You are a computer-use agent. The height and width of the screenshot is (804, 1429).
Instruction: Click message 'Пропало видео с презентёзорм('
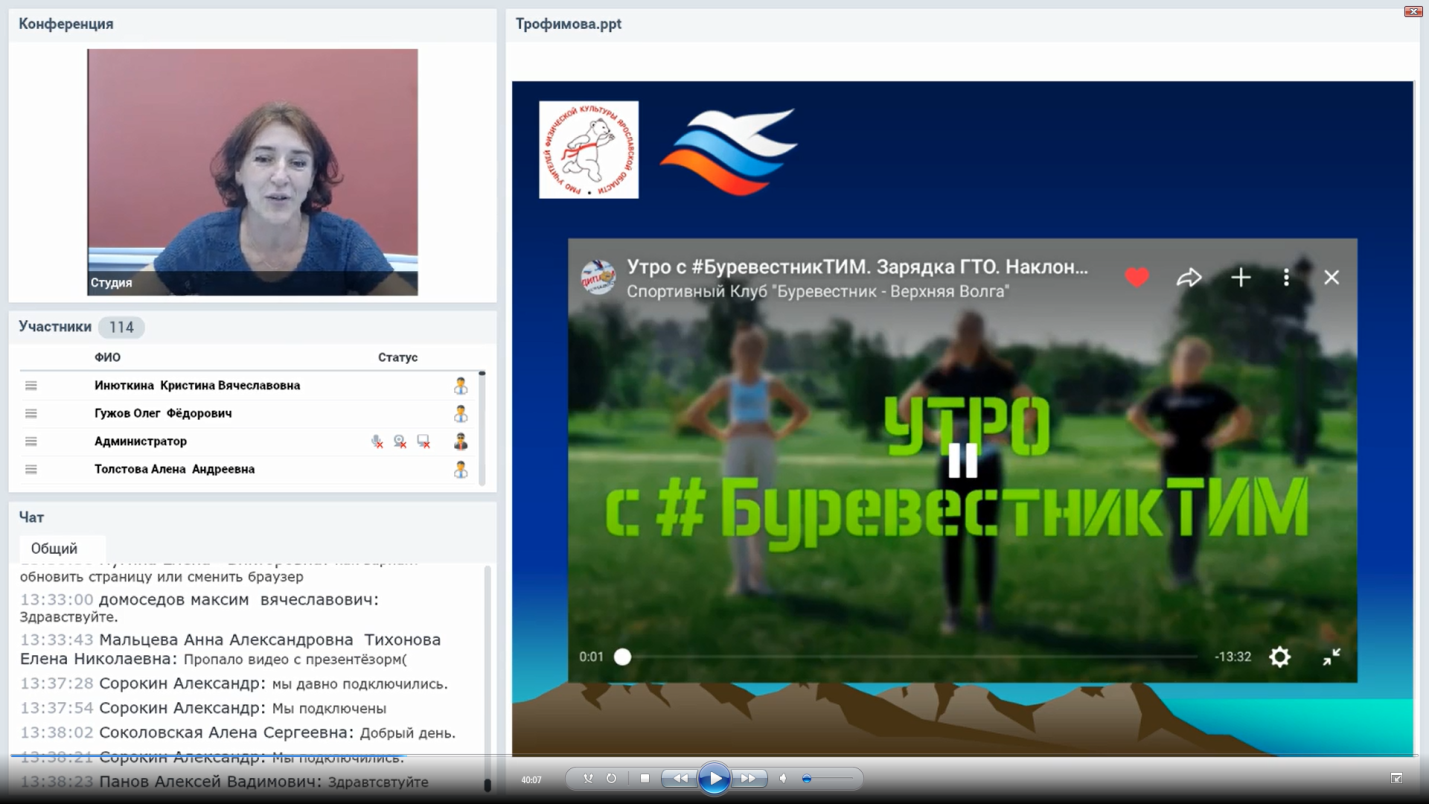pos(295,659)
